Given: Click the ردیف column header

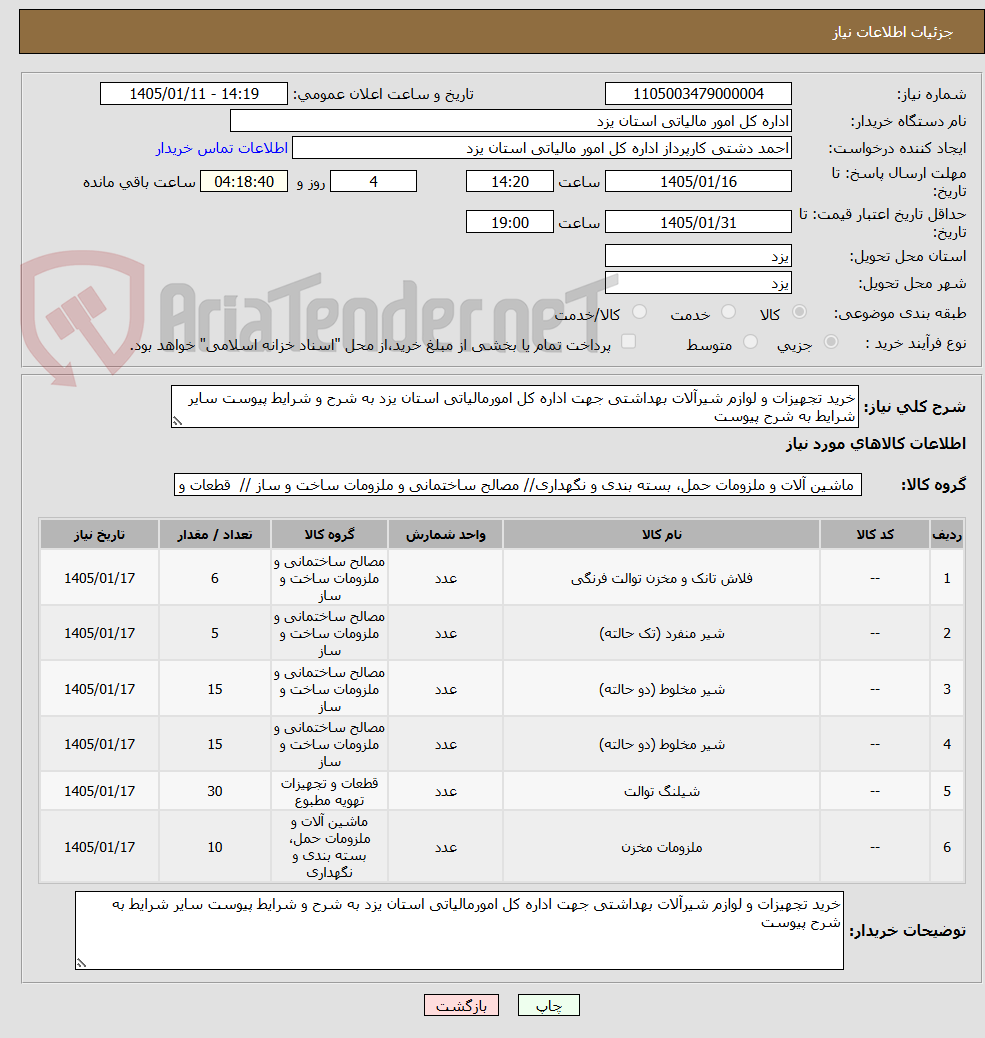Looking at the screenshot, I should click(x=947, y=534).
